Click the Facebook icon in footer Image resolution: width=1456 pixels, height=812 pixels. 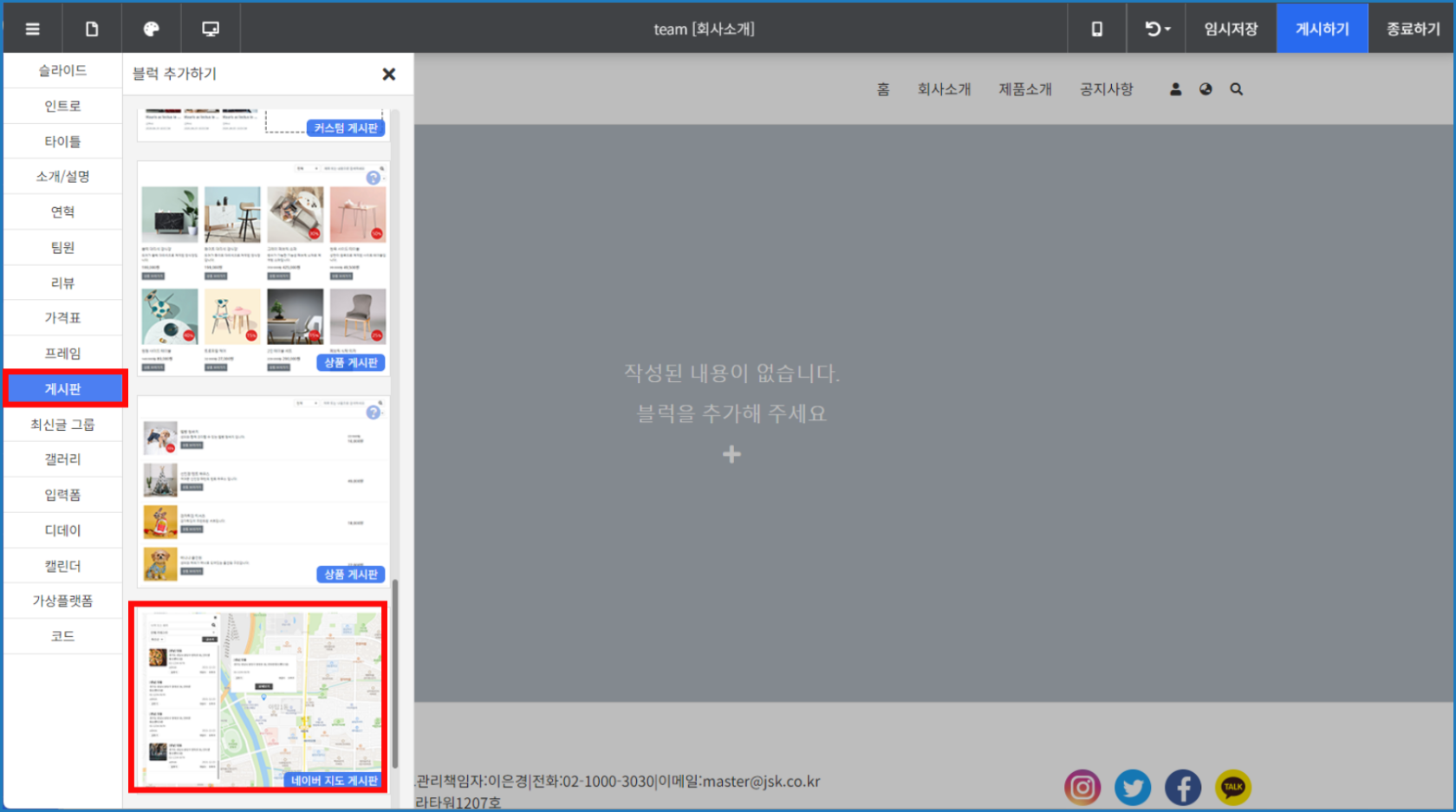click(1182, 787)
